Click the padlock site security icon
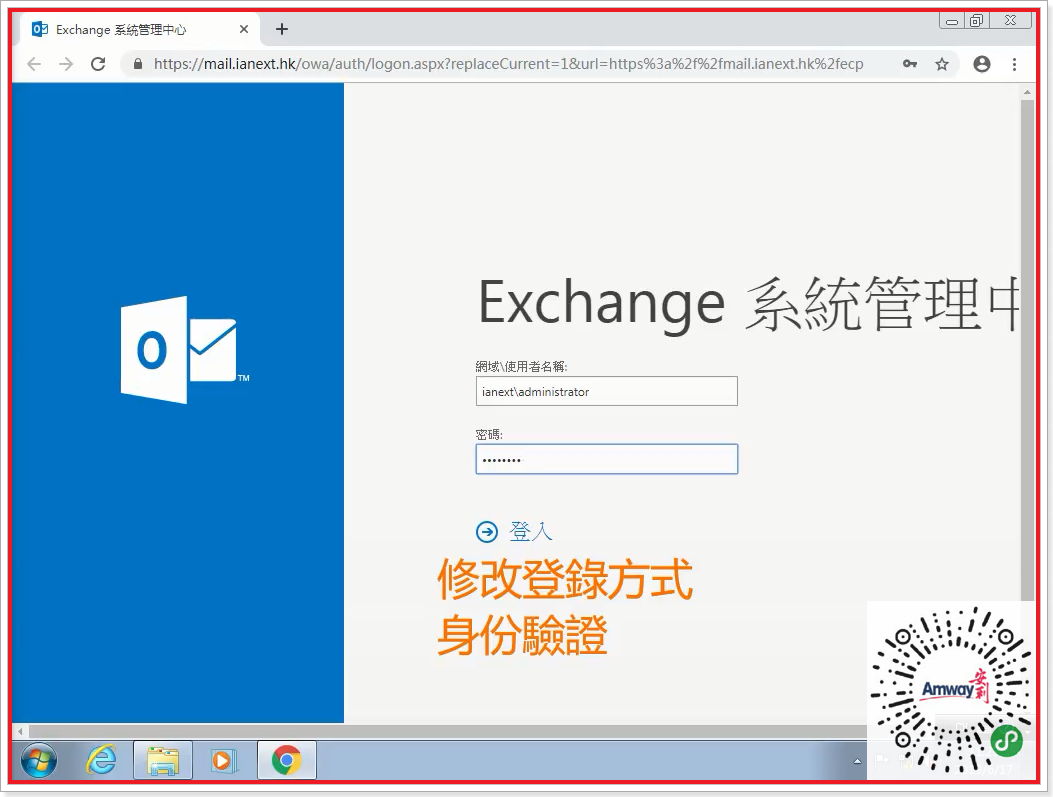1053x797 pixels. (138, 64)
